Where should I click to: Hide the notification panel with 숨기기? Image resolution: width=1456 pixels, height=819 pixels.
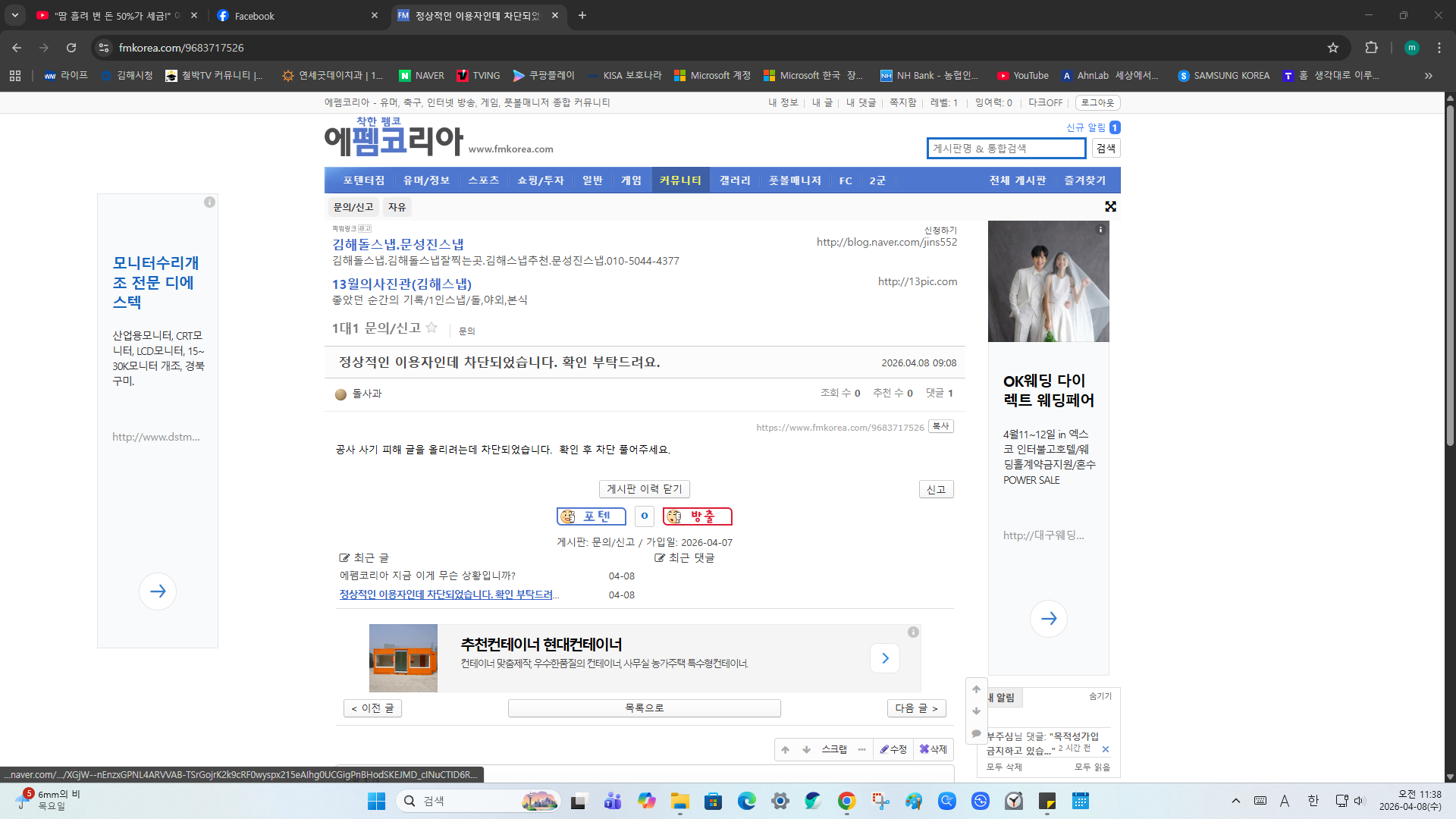click(1100, 696)
